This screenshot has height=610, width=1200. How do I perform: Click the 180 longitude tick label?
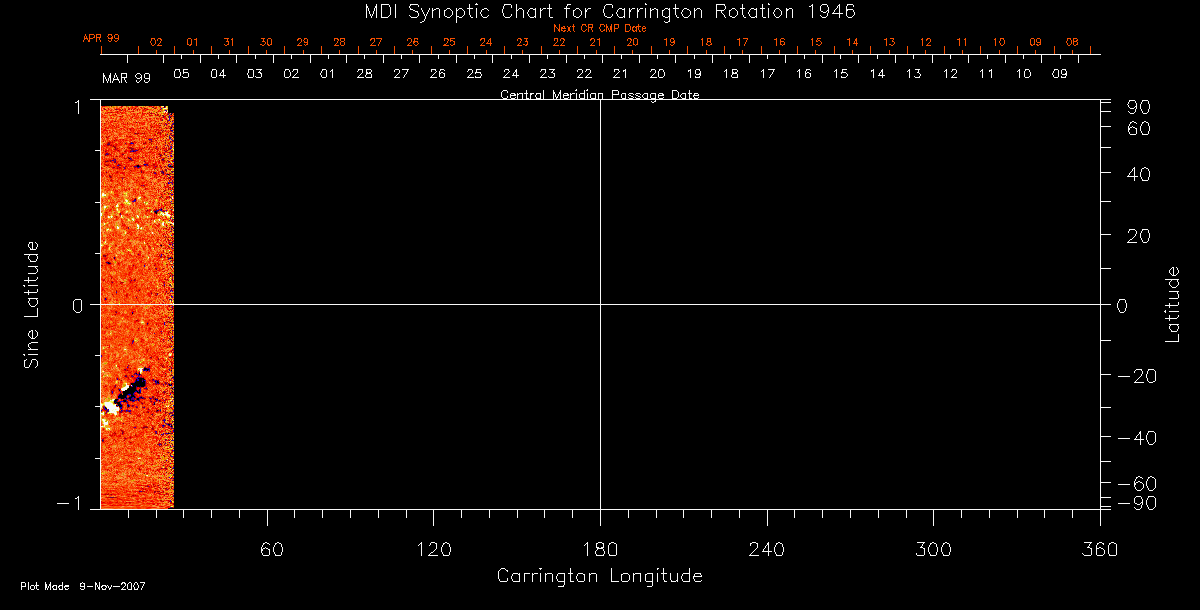pyautogui.click(x=600, y=548)
